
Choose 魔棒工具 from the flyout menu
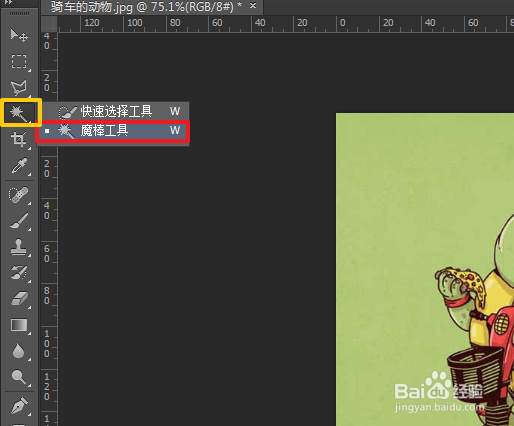tap(114, 131)
